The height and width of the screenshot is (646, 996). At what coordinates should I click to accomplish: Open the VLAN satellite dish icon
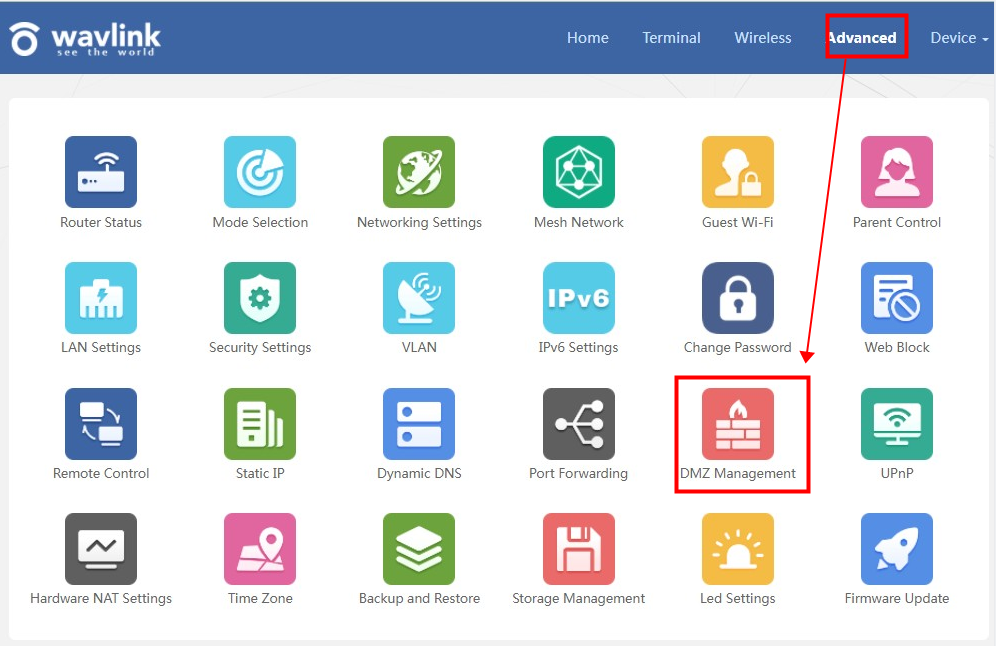click(x=419, y=297)
